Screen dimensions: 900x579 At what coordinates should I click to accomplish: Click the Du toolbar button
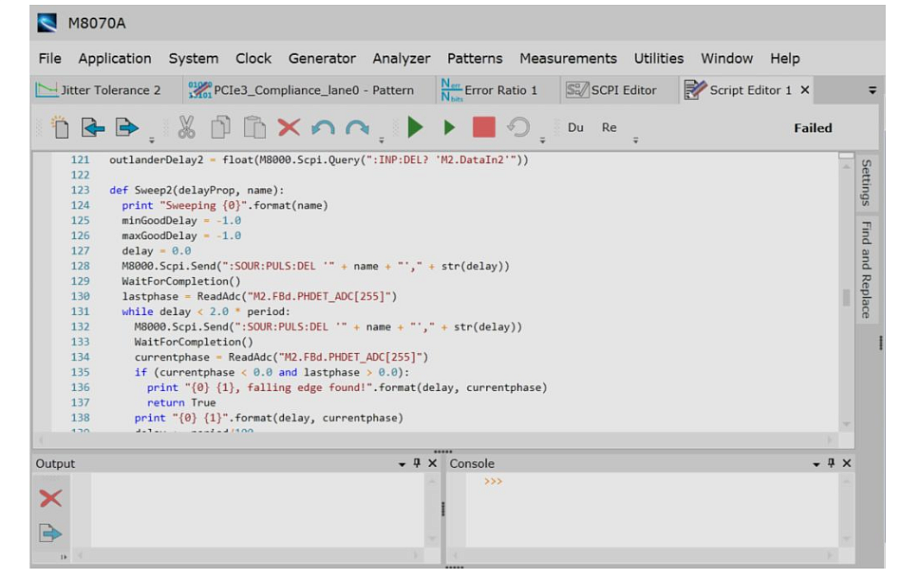pos(576,127)
